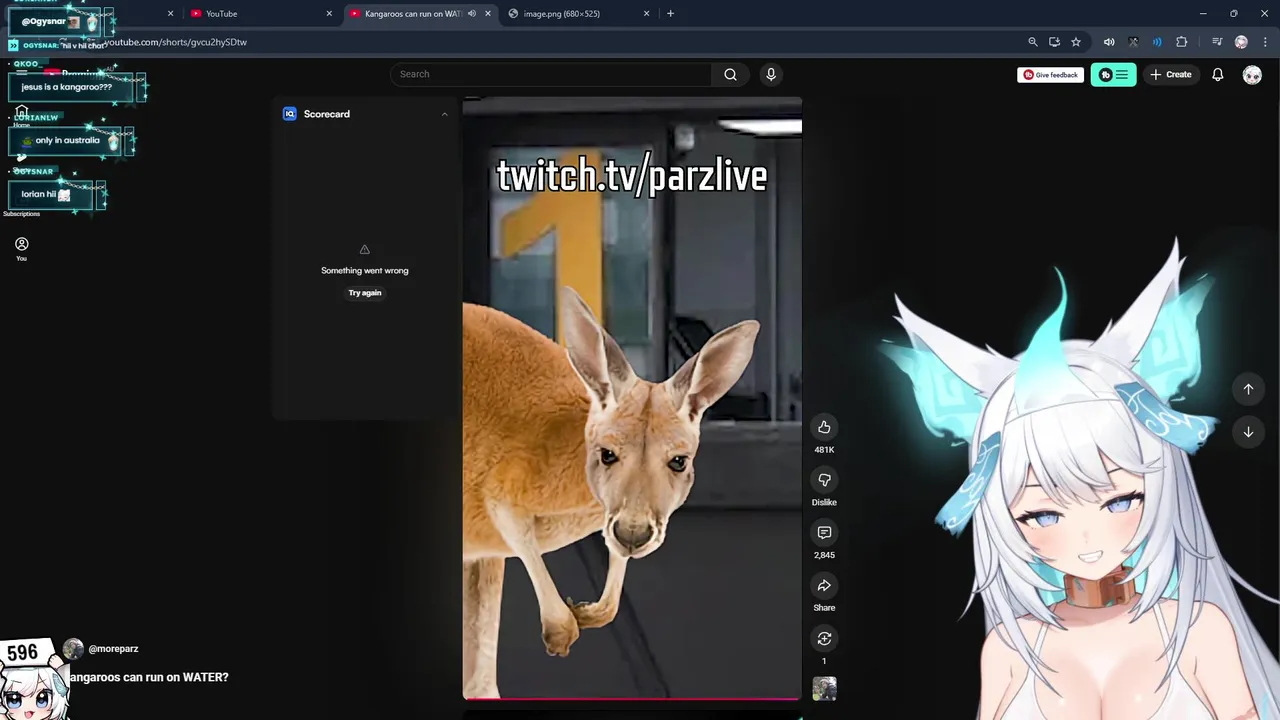Pause the kangaroo Short video
This screenshot has height=720, width=1280.
(x=632, y=400)
